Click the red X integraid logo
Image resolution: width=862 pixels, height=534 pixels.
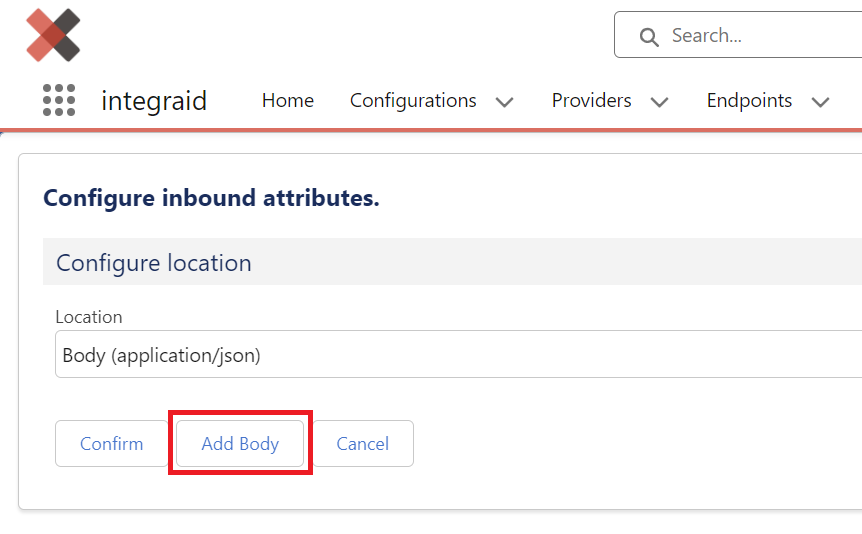pyautogui.click(x=53, y=35)
